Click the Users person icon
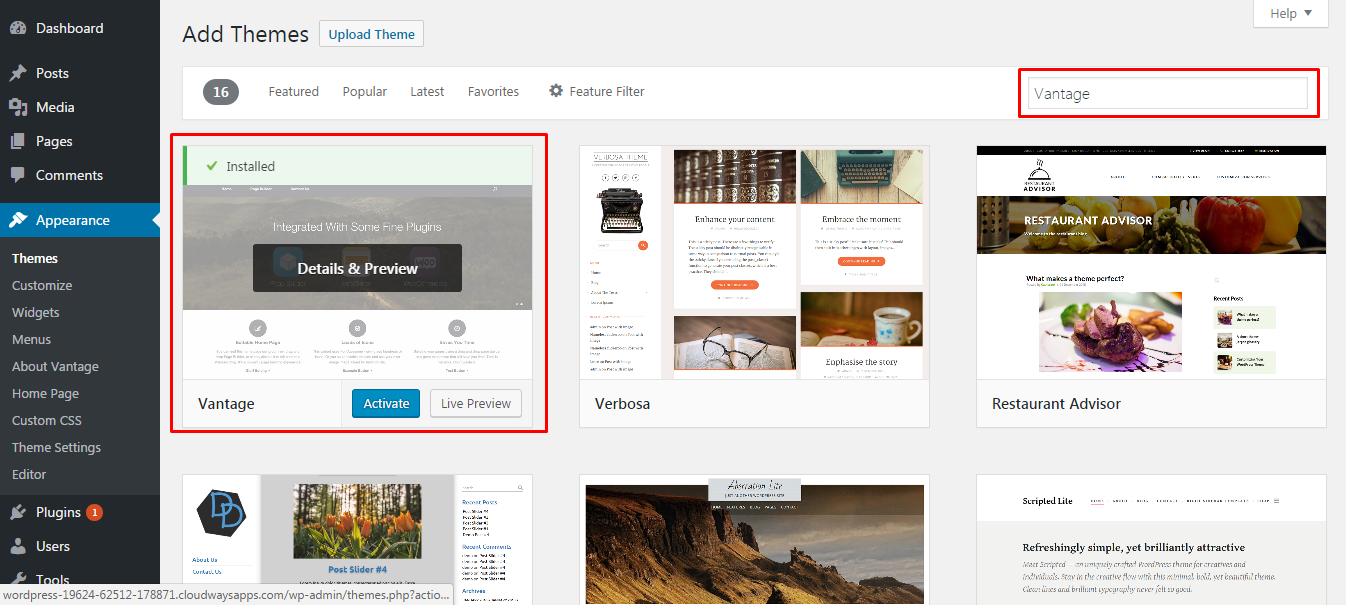The height and width of the screenshot is (605, 1346). click(18, 546)
